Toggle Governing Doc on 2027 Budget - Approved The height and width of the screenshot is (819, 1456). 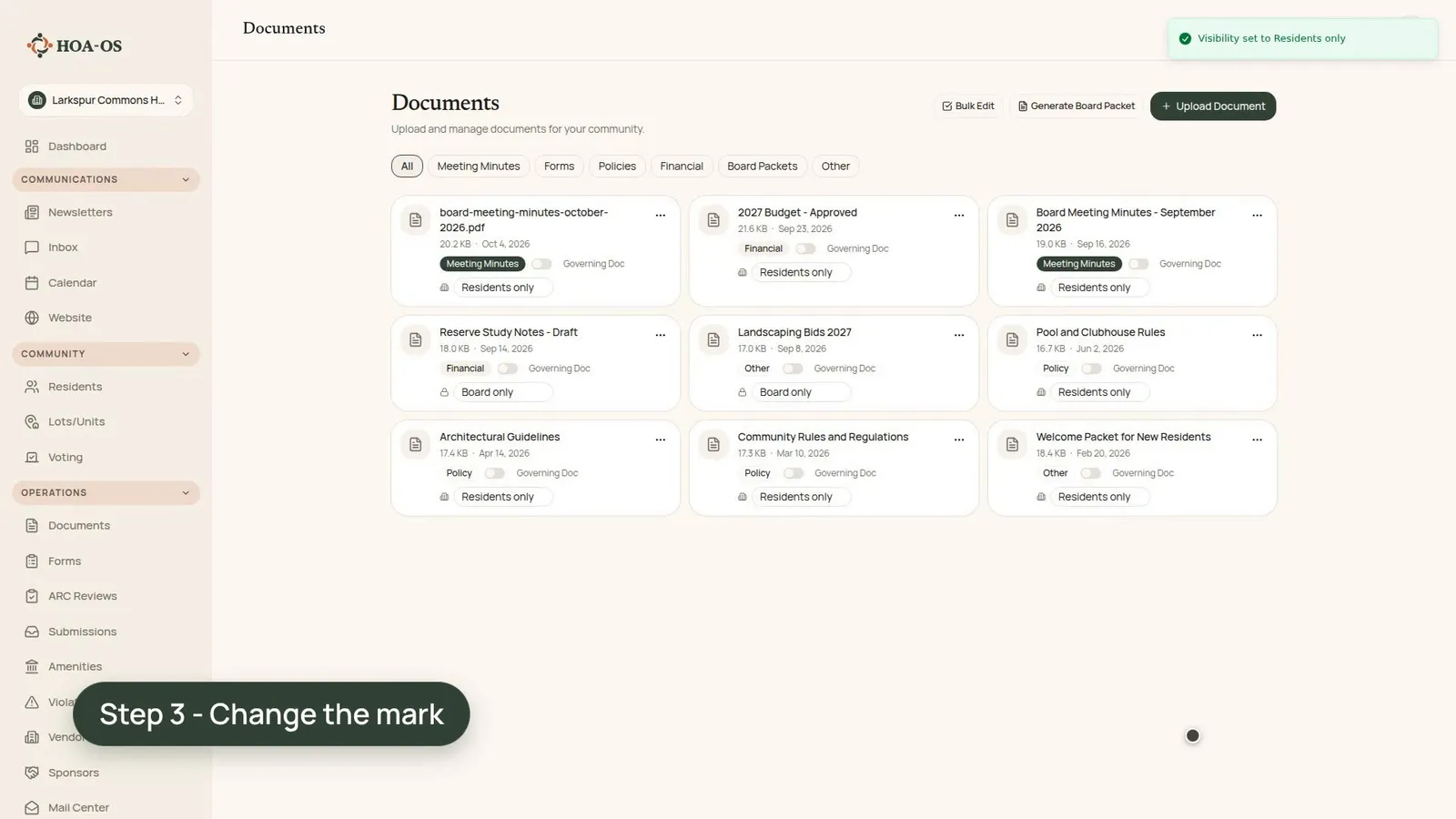coord(805,248)
